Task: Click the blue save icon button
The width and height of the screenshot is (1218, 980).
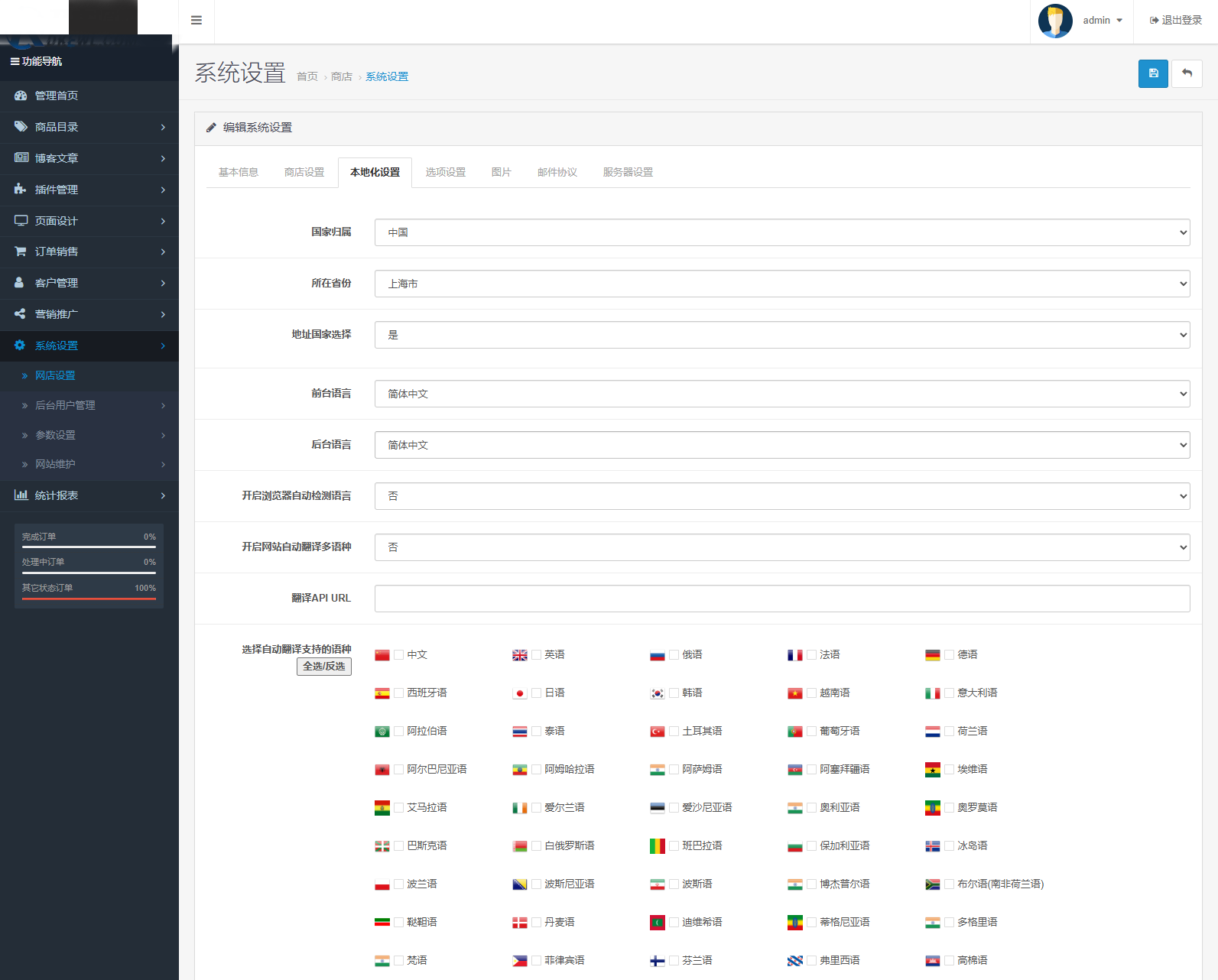Action: pyautogui.click(x=1153, y=73)
